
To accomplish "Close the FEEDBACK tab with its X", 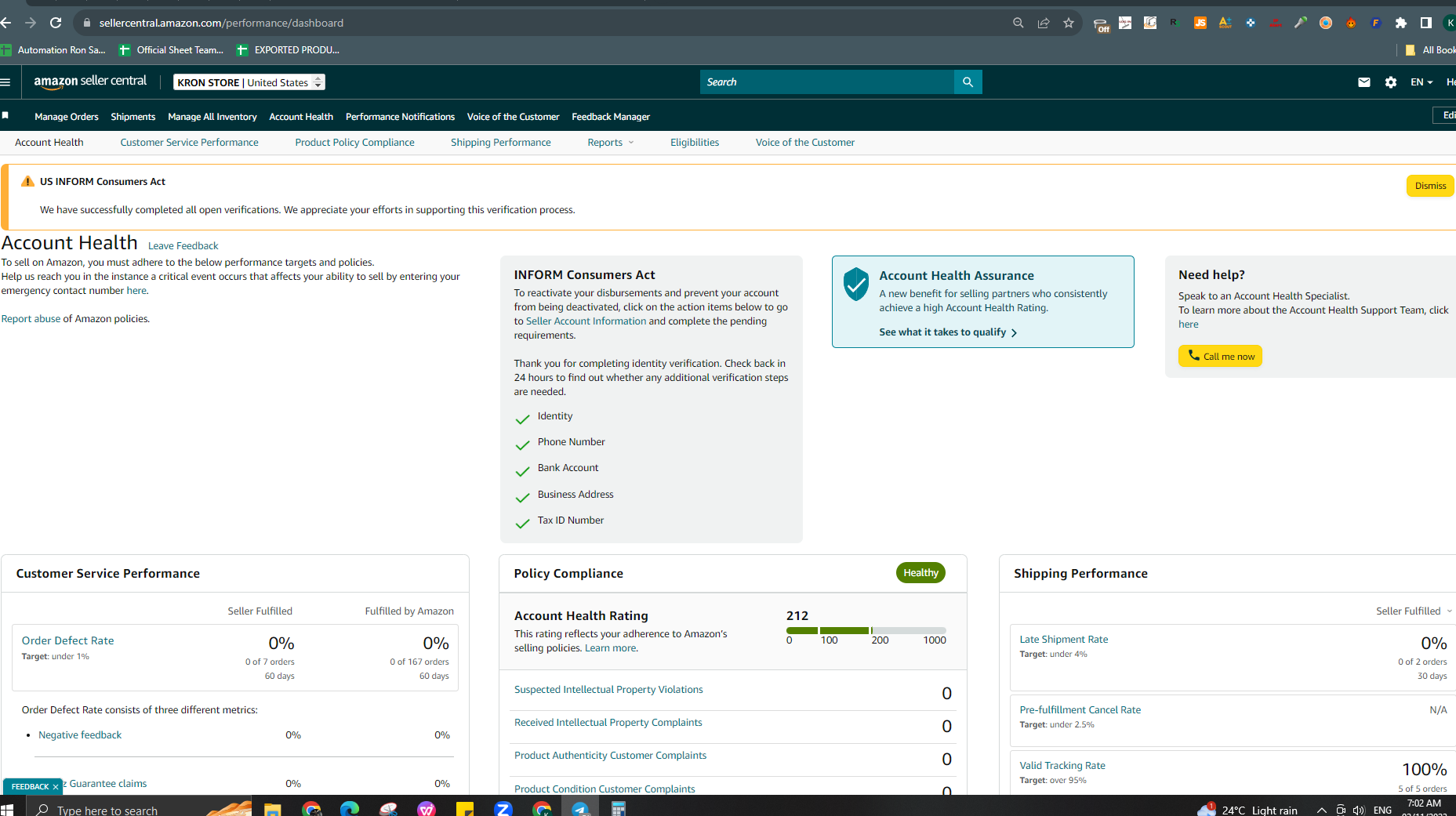I will coord(56,787).
